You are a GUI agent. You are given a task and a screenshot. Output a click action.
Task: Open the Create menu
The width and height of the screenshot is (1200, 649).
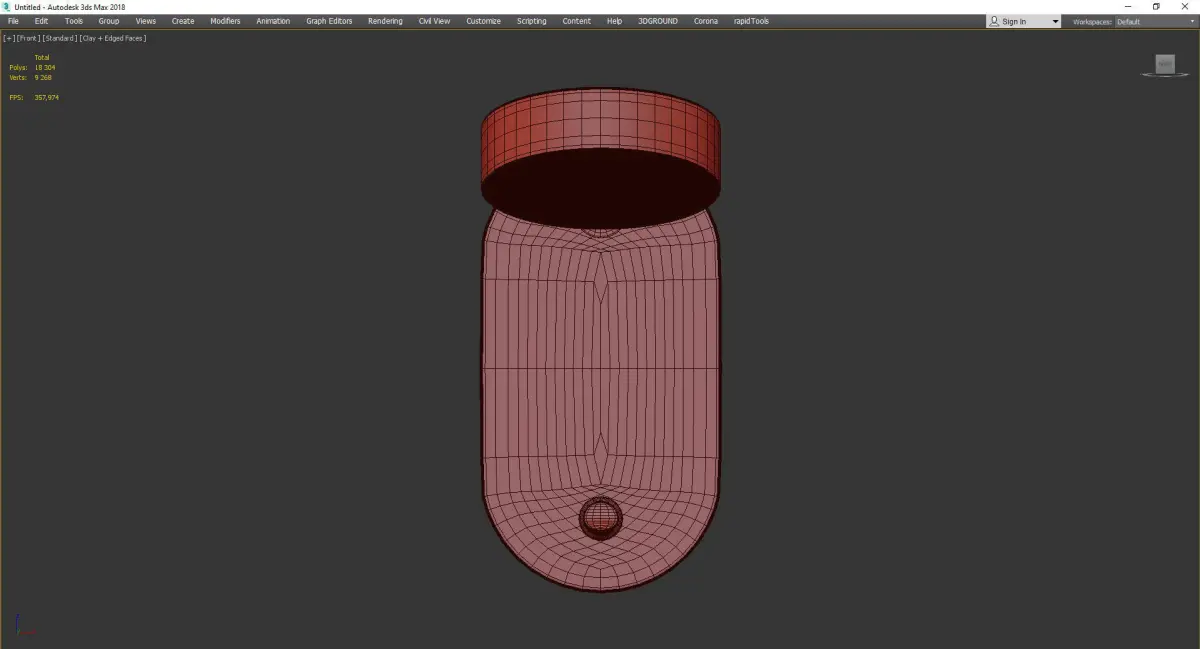coord(183,21)
